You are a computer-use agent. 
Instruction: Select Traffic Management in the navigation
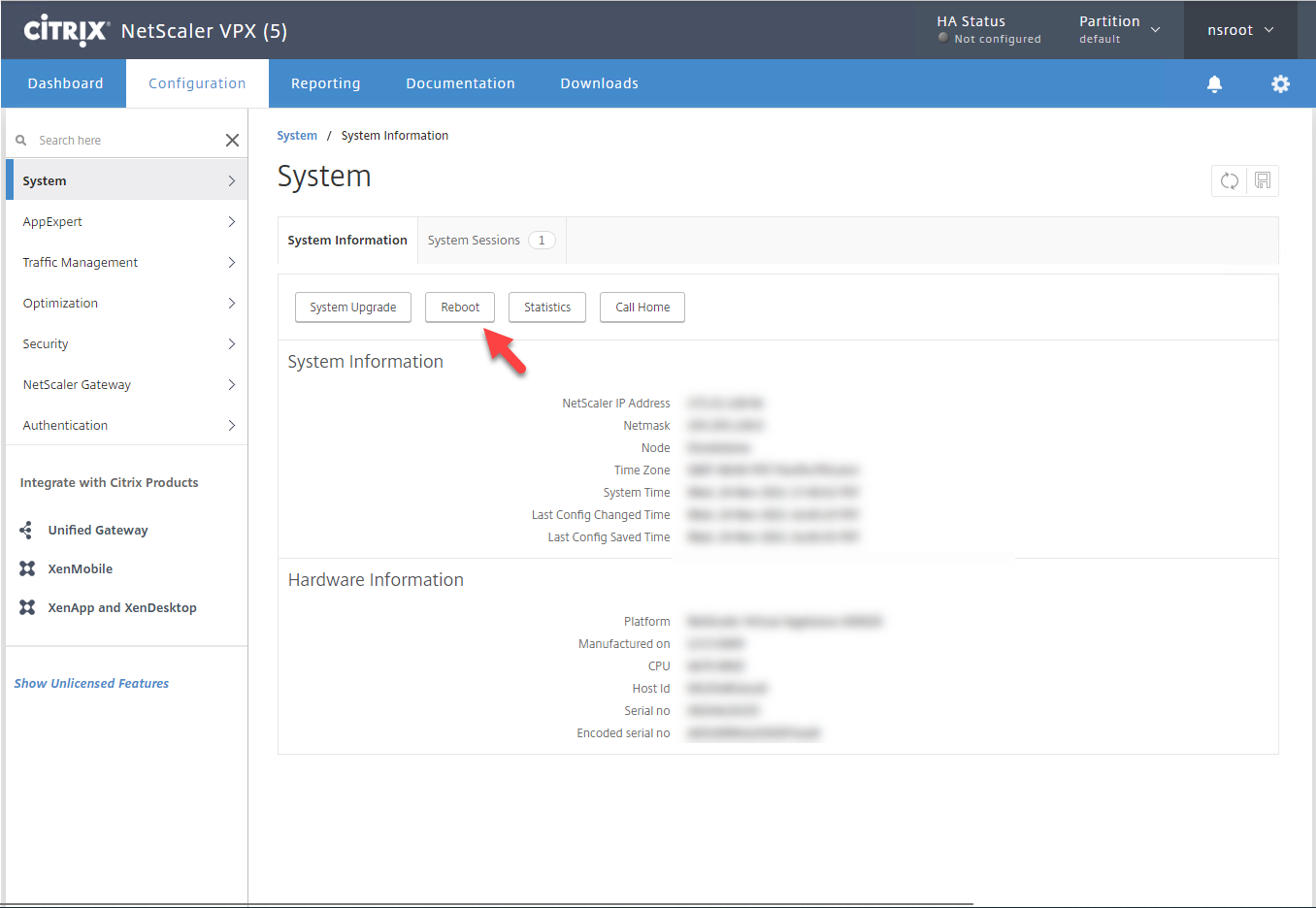[126, 263]
